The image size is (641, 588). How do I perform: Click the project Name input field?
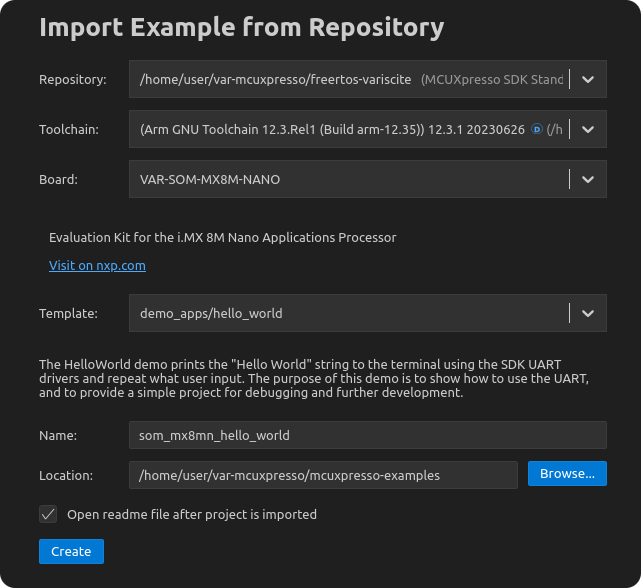point(367,435)
